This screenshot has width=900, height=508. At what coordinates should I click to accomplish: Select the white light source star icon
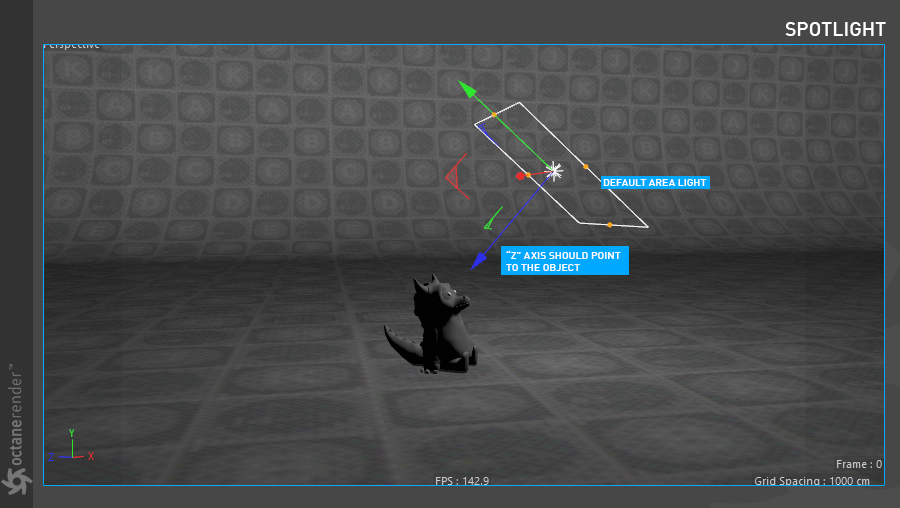click(x=553, y=171)
